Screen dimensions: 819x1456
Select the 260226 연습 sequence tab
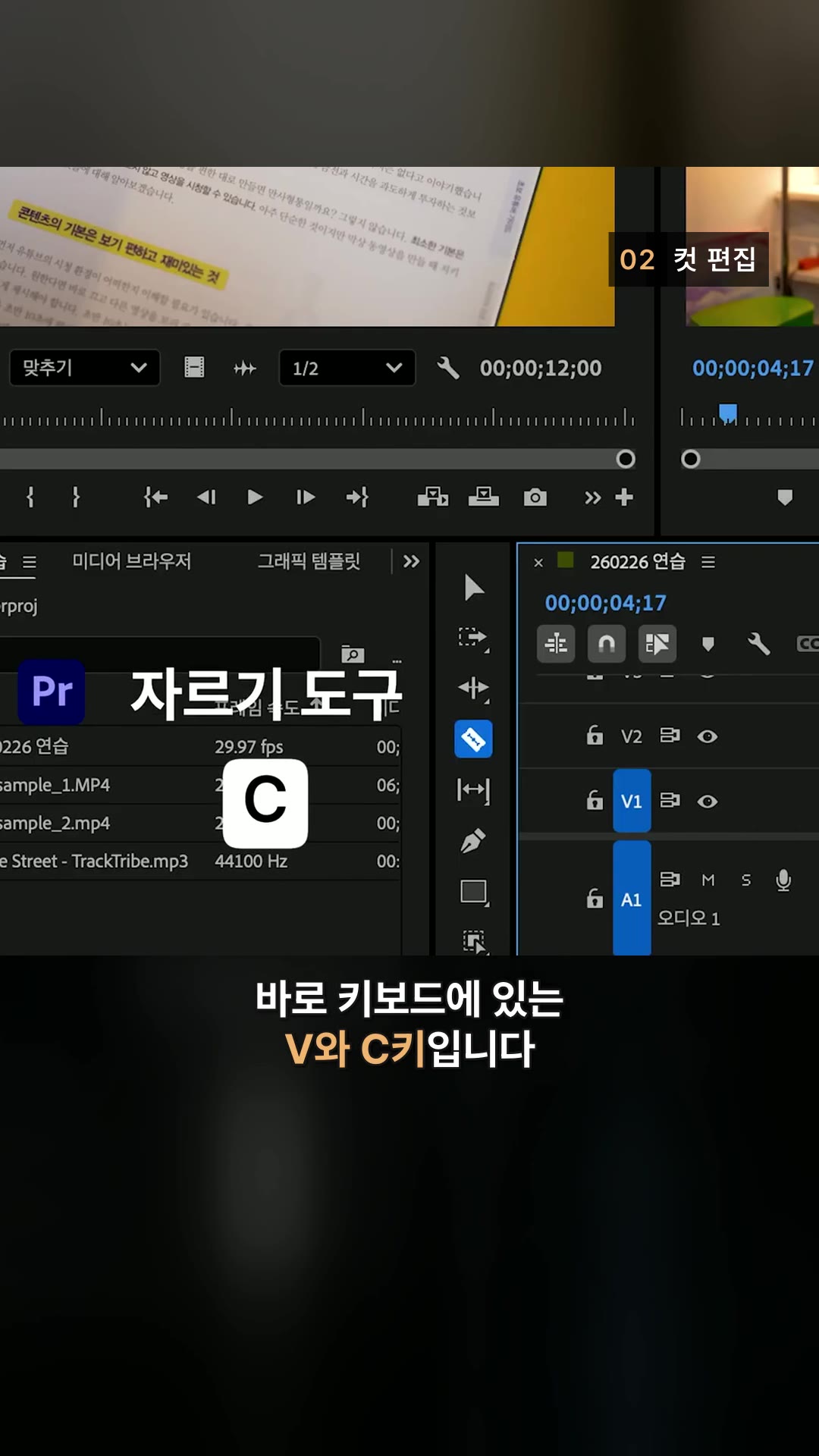638,562
